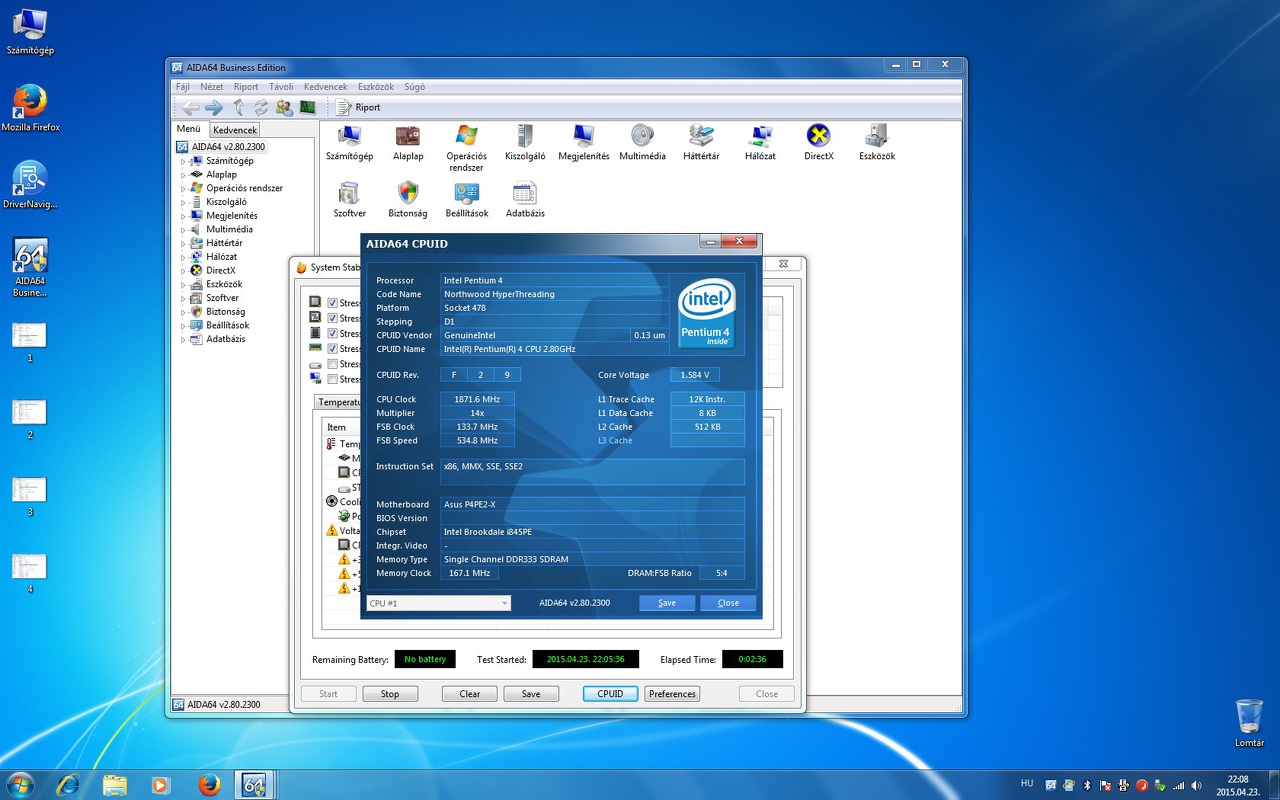Select the AIDA64 Business desktop shortcut
This screenshot has width=1280, height=800.
point(30,267)
